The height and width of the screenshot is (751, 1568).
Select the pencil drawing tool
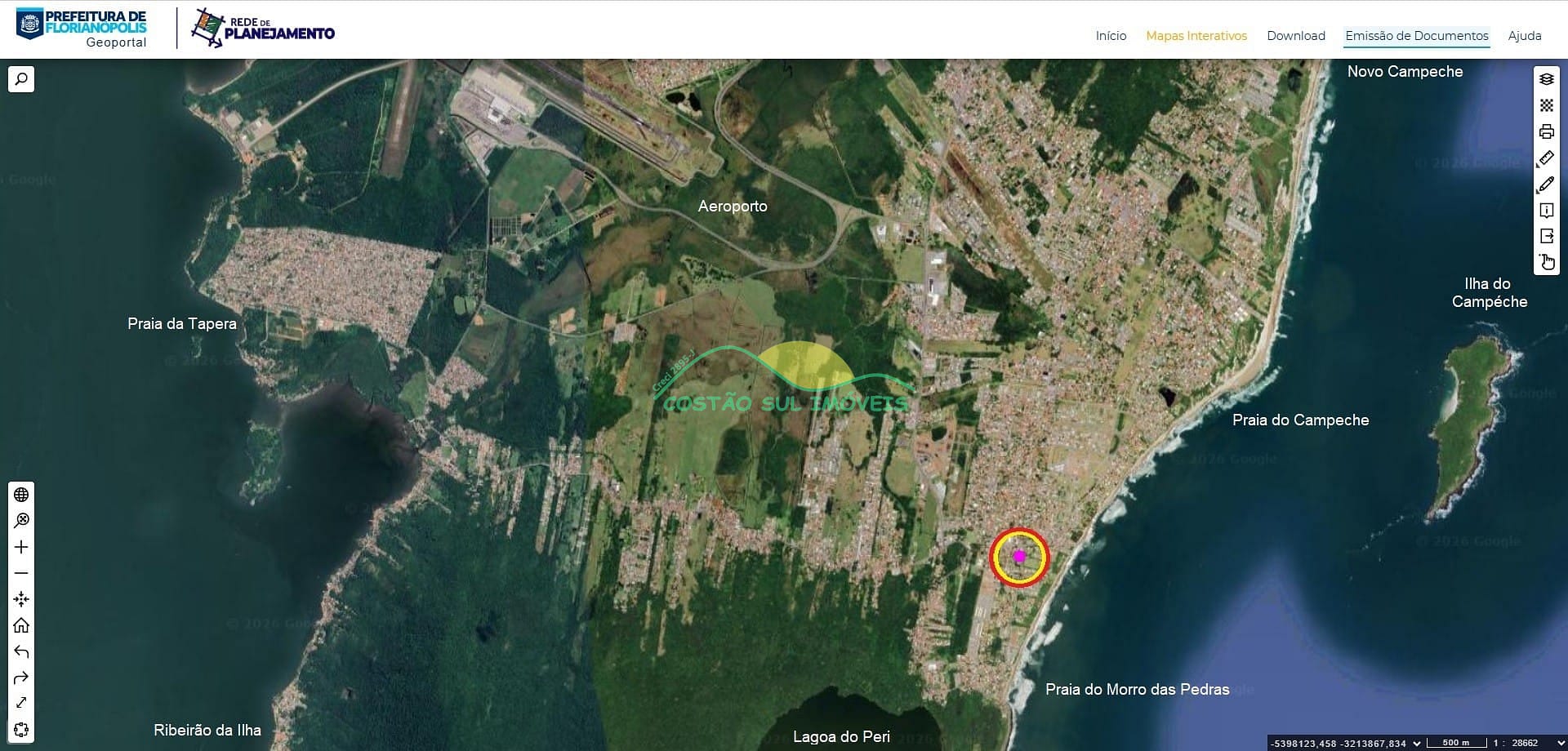1546,184
